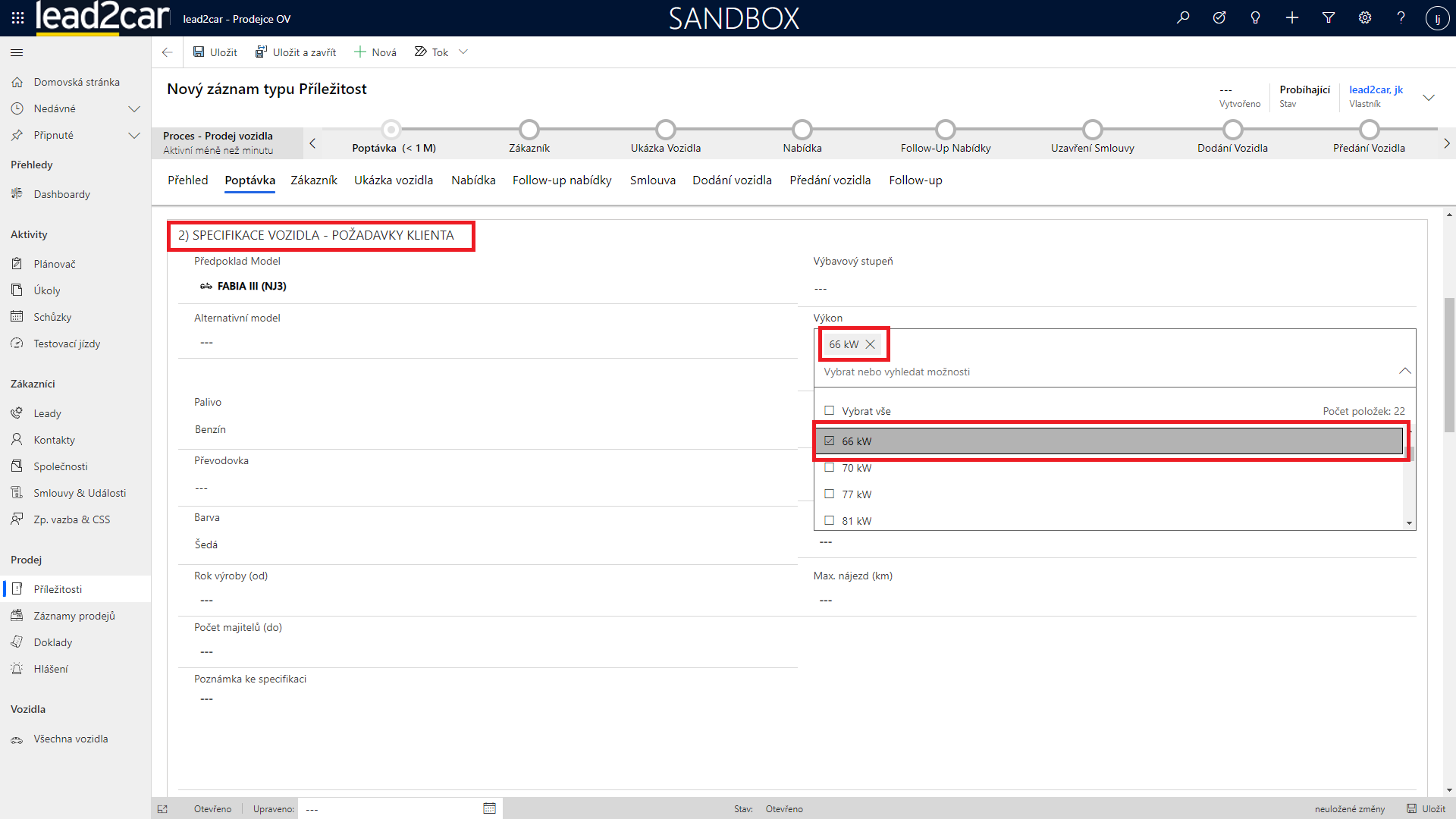Enable the 77 kW checkbox
The image size is (1456, 819).
click(x=830, y=494)
